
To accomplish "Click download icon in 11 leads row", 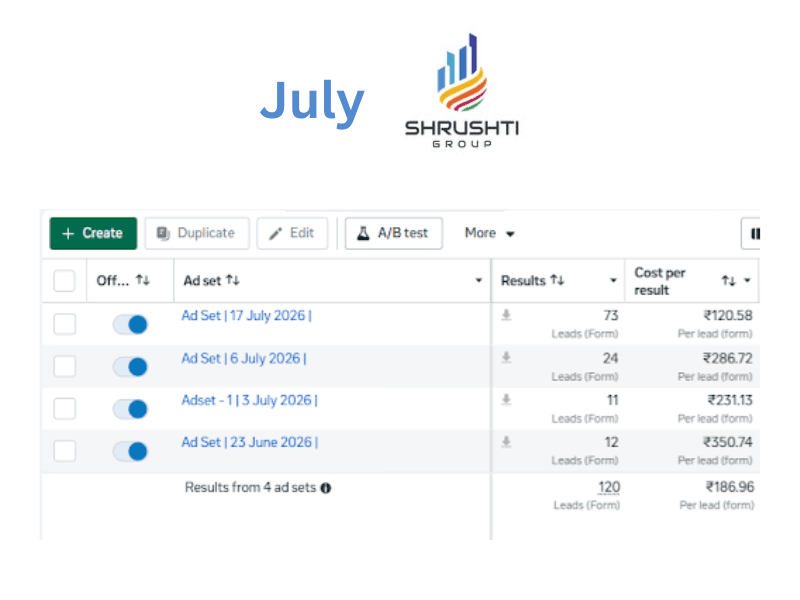I will [506, 399].
